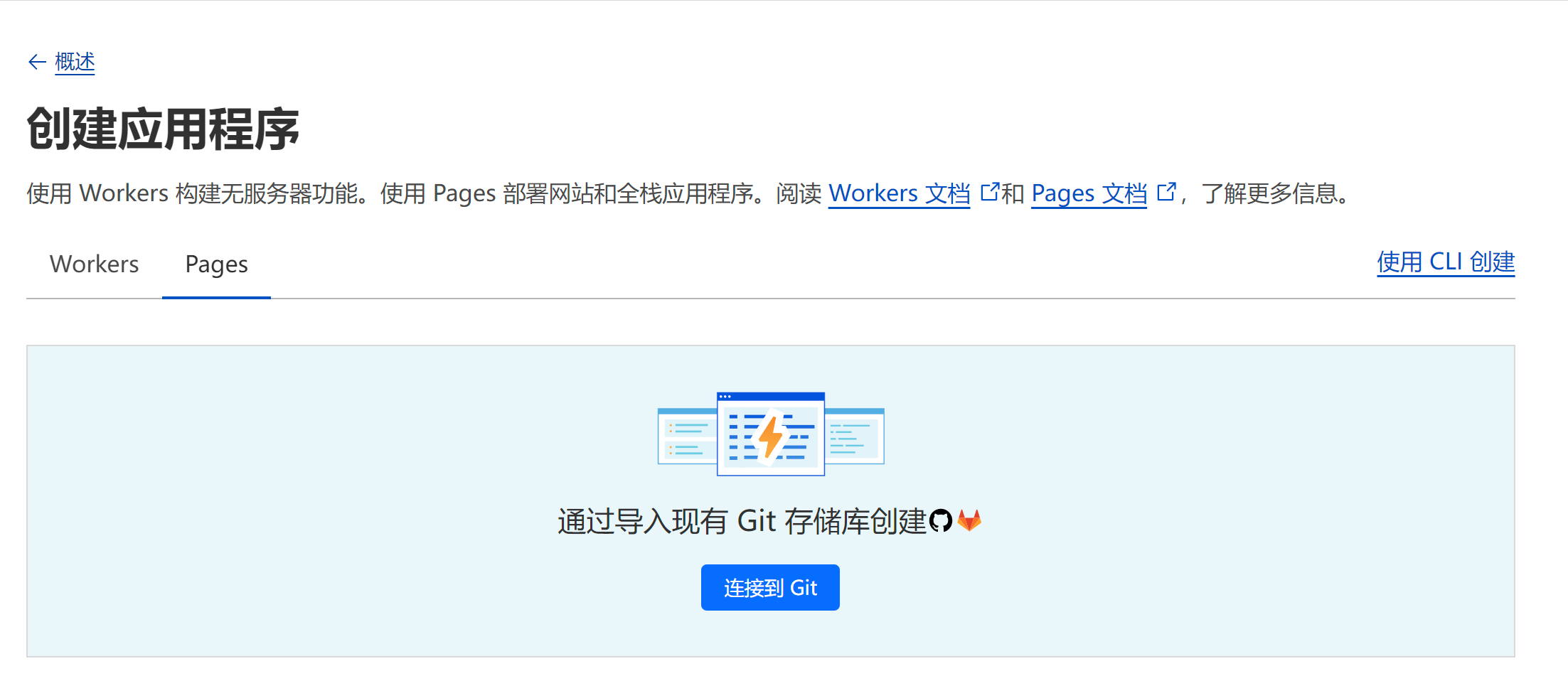Click the GitHub logo icon
Screen dimensions: 1568x676
coord(941,521)
